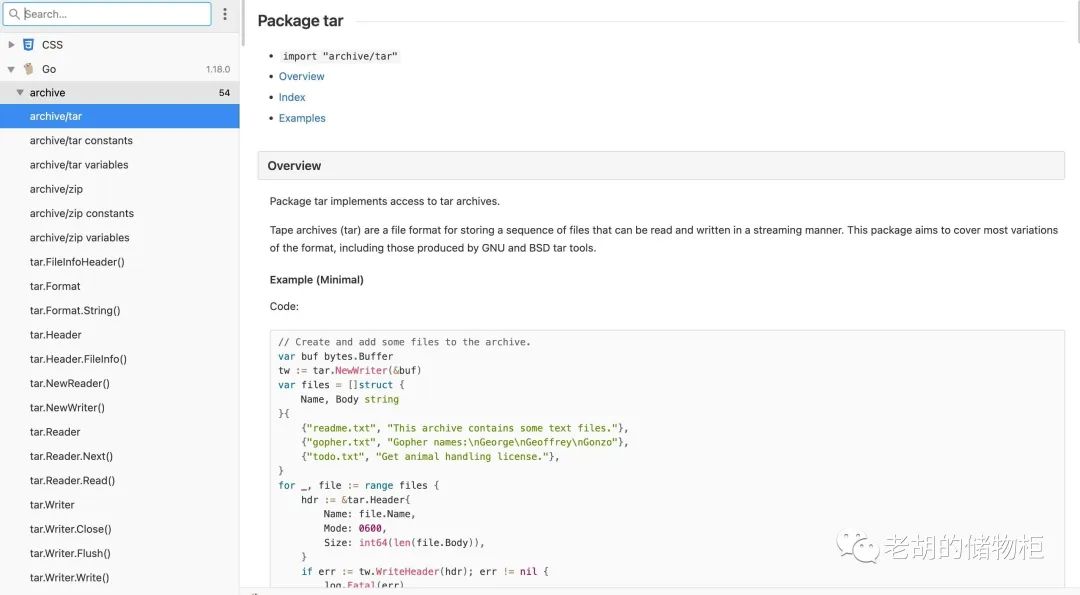This screenshot has height=595, width=1080.
Task: Open tar.Writer entry
Action: pos(120,505)
